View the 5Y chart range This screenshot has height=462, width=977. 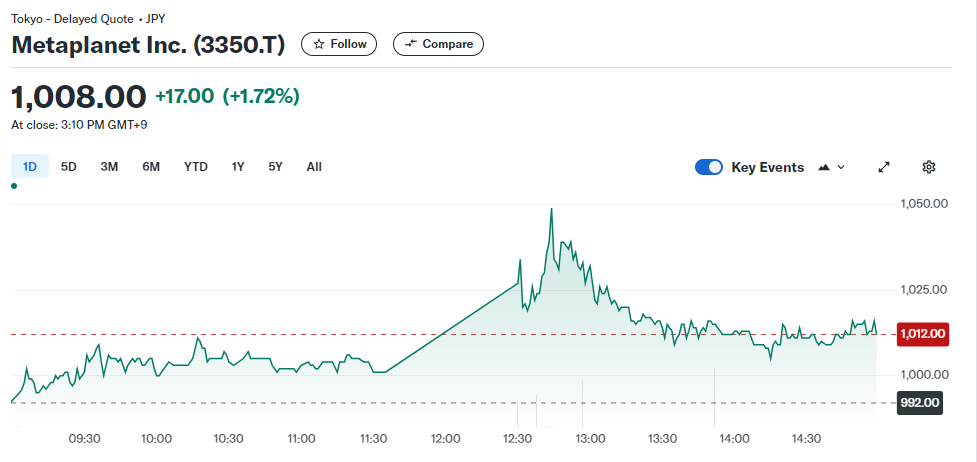pyautogui.click(x=275, y=167)
